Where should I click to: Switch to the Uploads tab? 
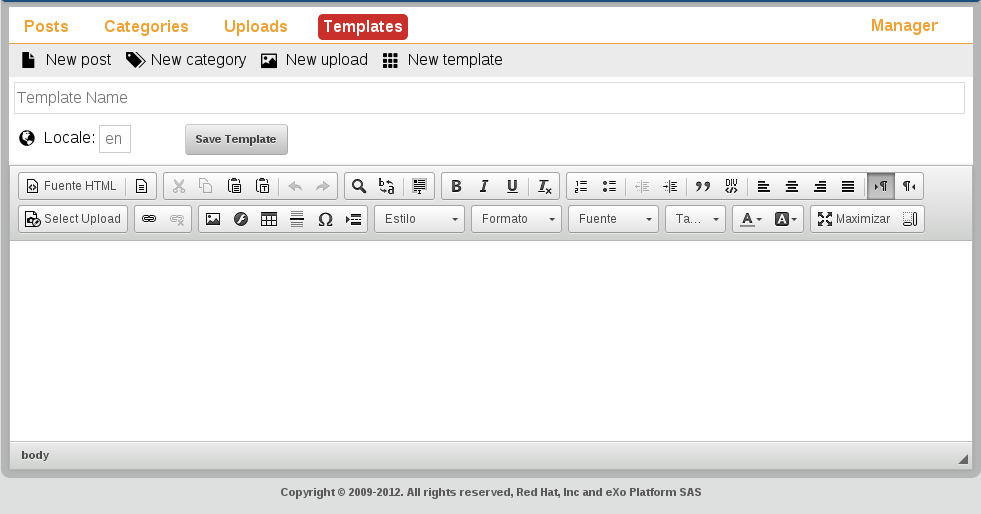[256, 26]
